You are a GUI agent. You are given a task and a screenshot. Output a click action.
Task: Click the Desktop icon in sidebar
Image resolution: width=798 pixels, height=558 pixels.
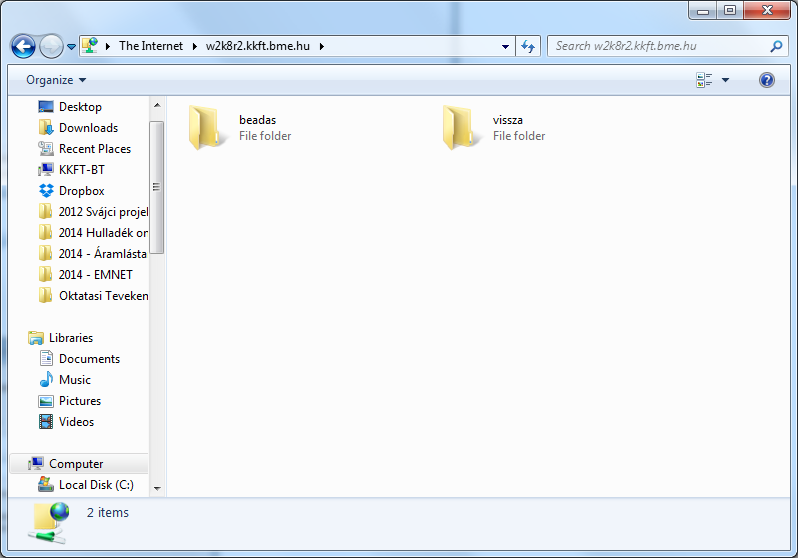click(x=46, y=107)
